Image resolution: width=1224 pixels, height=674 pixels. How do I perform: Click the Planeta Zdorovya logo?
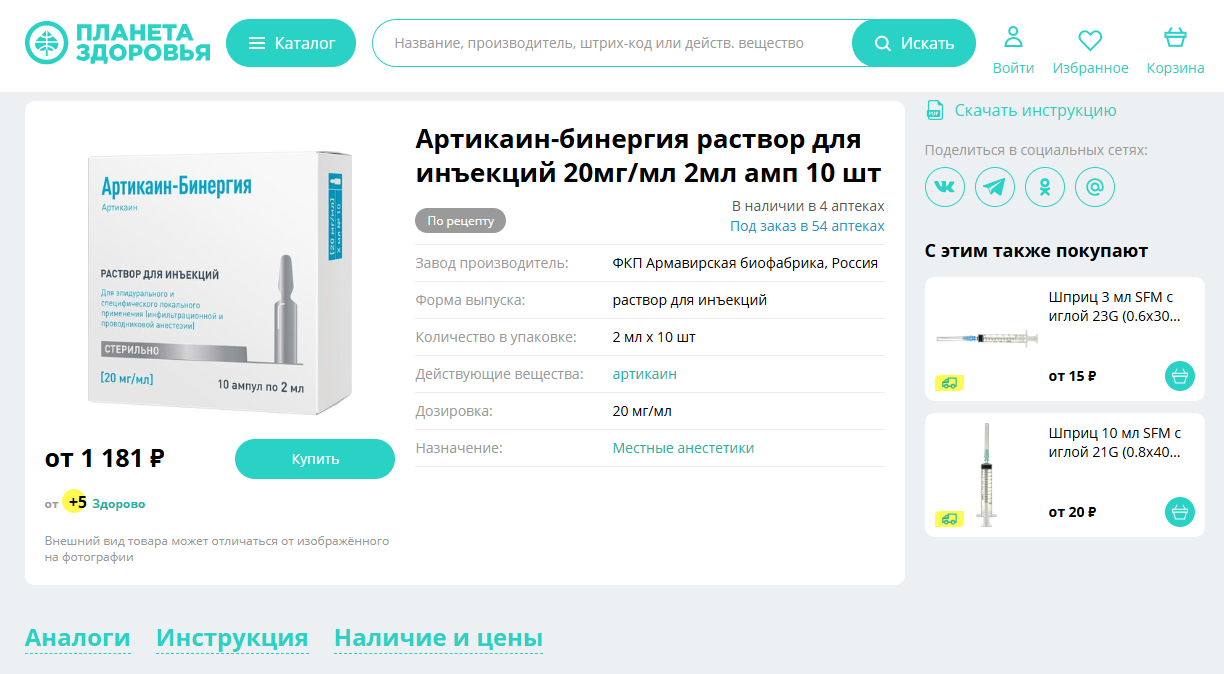pos(117,43)
